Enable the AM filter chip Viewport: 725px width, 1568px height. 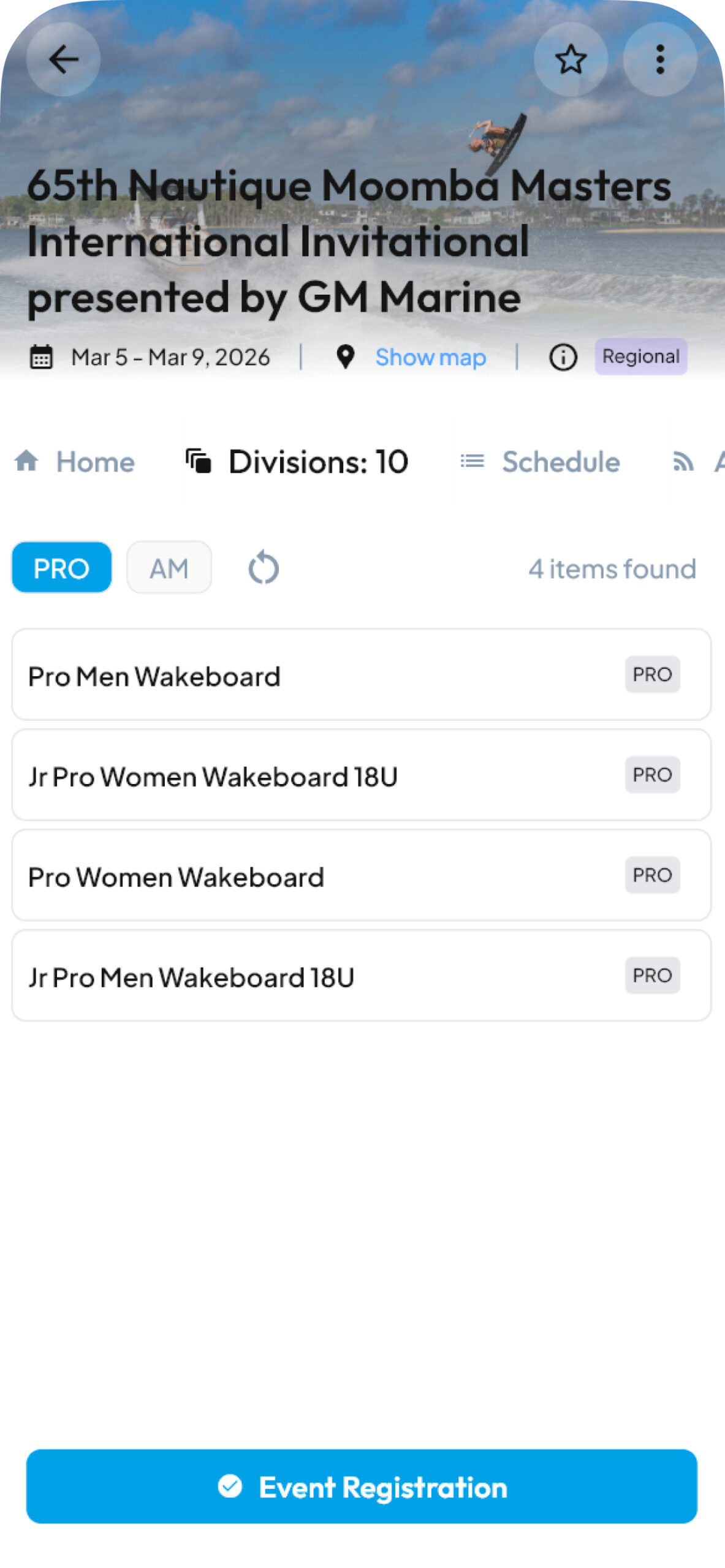click(169, 568)
